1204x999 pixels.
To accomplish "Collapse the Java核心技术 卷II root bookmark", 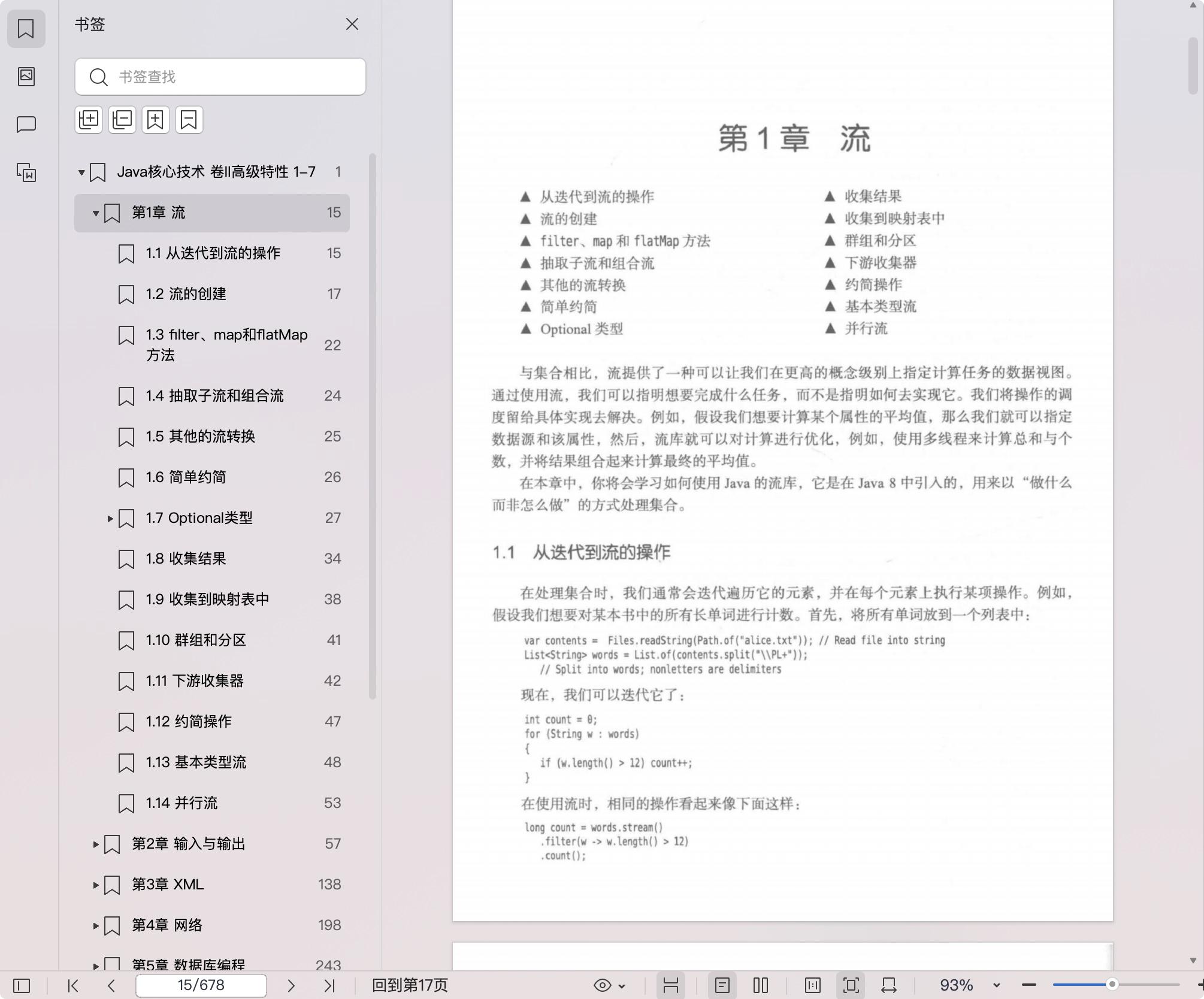I will pyautogui.click(x=81, y=172).
